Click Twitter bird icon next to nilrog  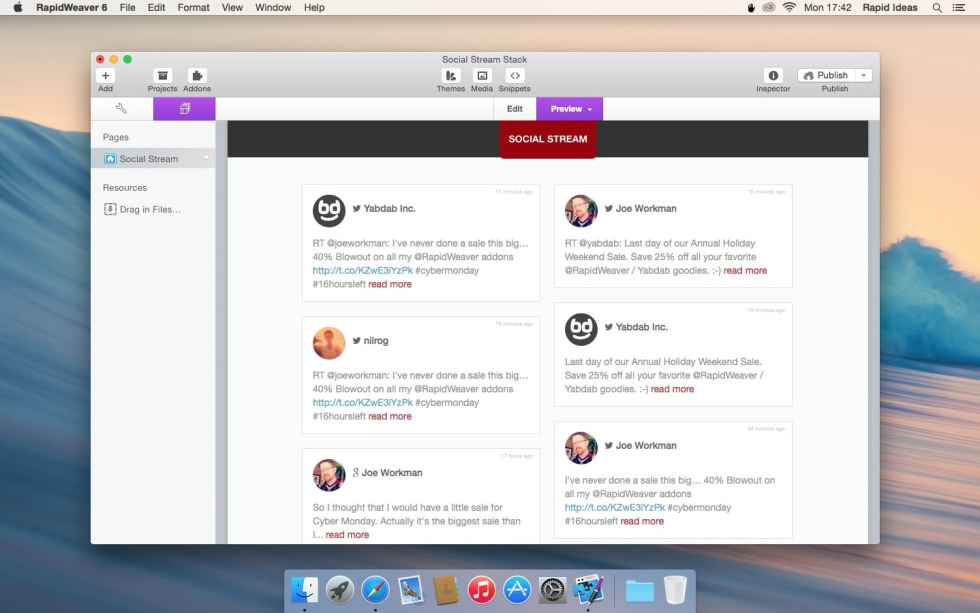(x=356, y=341)
